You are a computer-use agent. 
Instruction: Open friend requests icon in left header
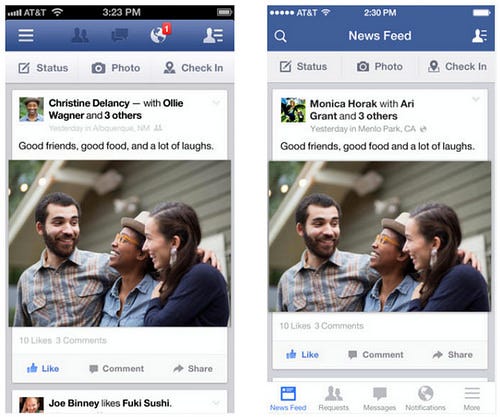click(80, 35)
